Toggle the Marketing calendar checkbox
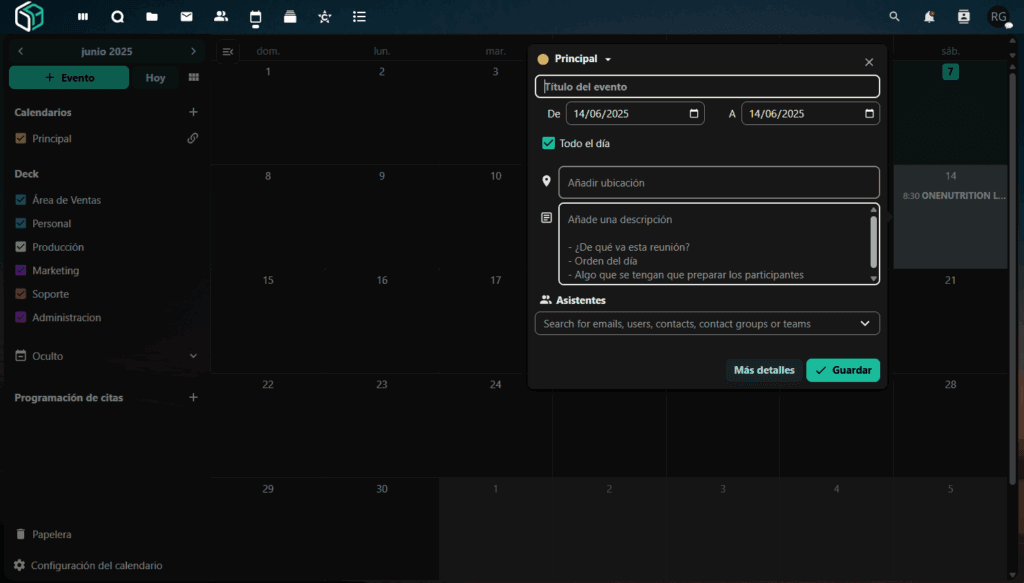 21,270
